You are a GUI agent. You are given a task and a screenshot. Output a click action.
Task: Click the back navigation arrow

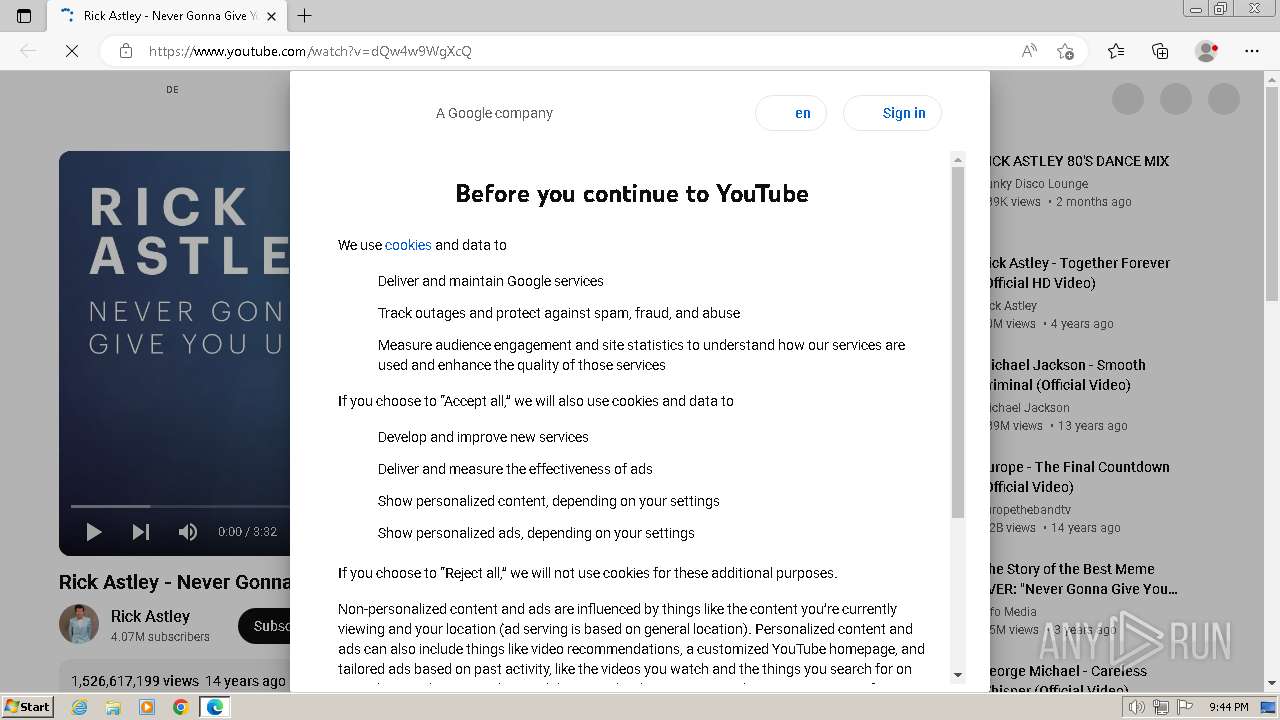point(28,51)
